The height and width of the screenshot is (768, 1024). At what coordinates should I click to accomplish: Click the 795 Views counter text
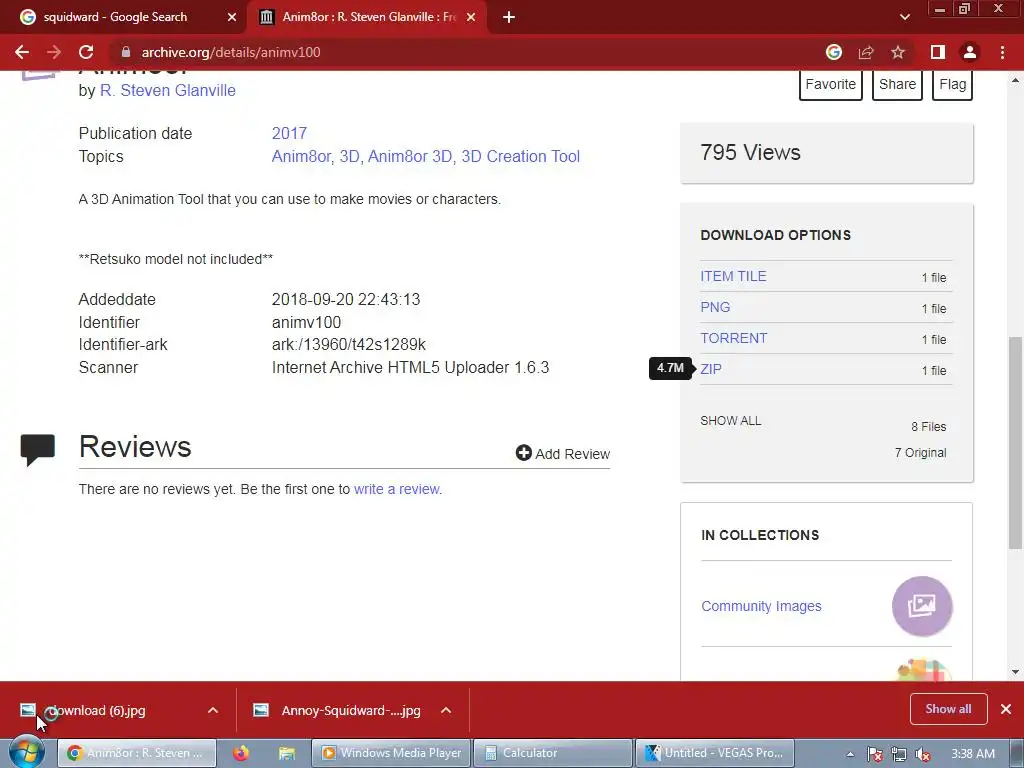pos(750,152)
